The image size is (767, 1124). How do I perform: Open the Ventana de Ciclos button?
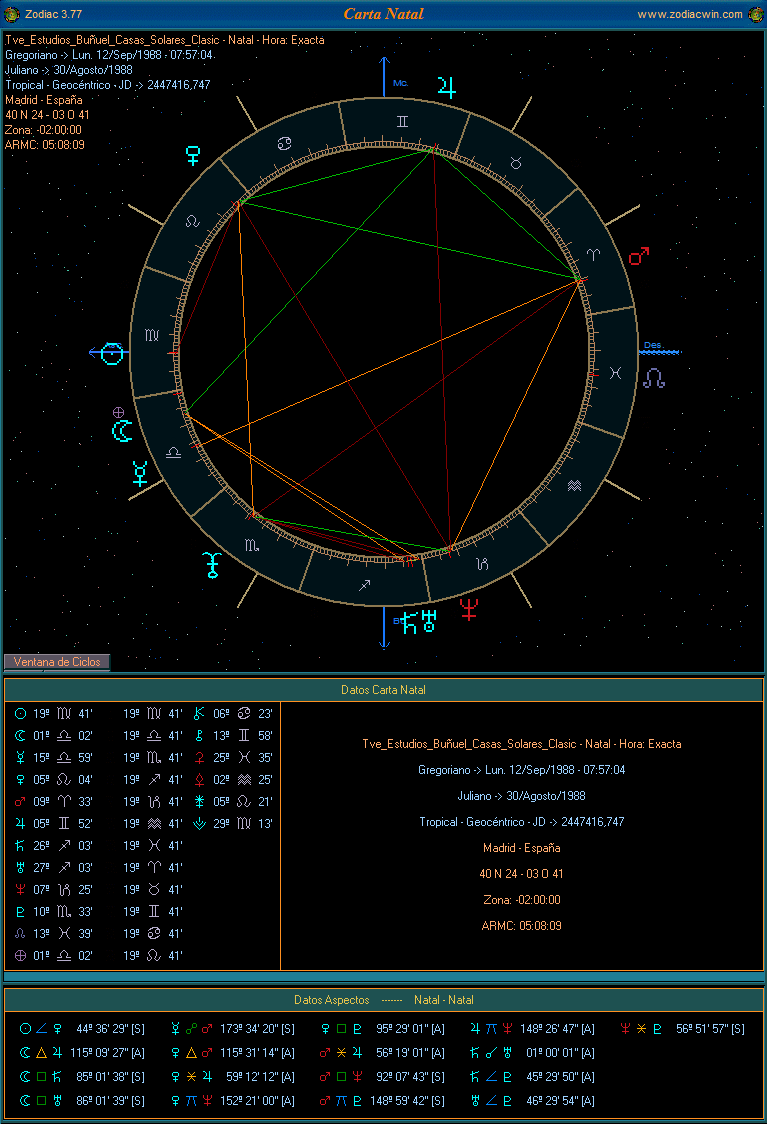pos(57,662)
